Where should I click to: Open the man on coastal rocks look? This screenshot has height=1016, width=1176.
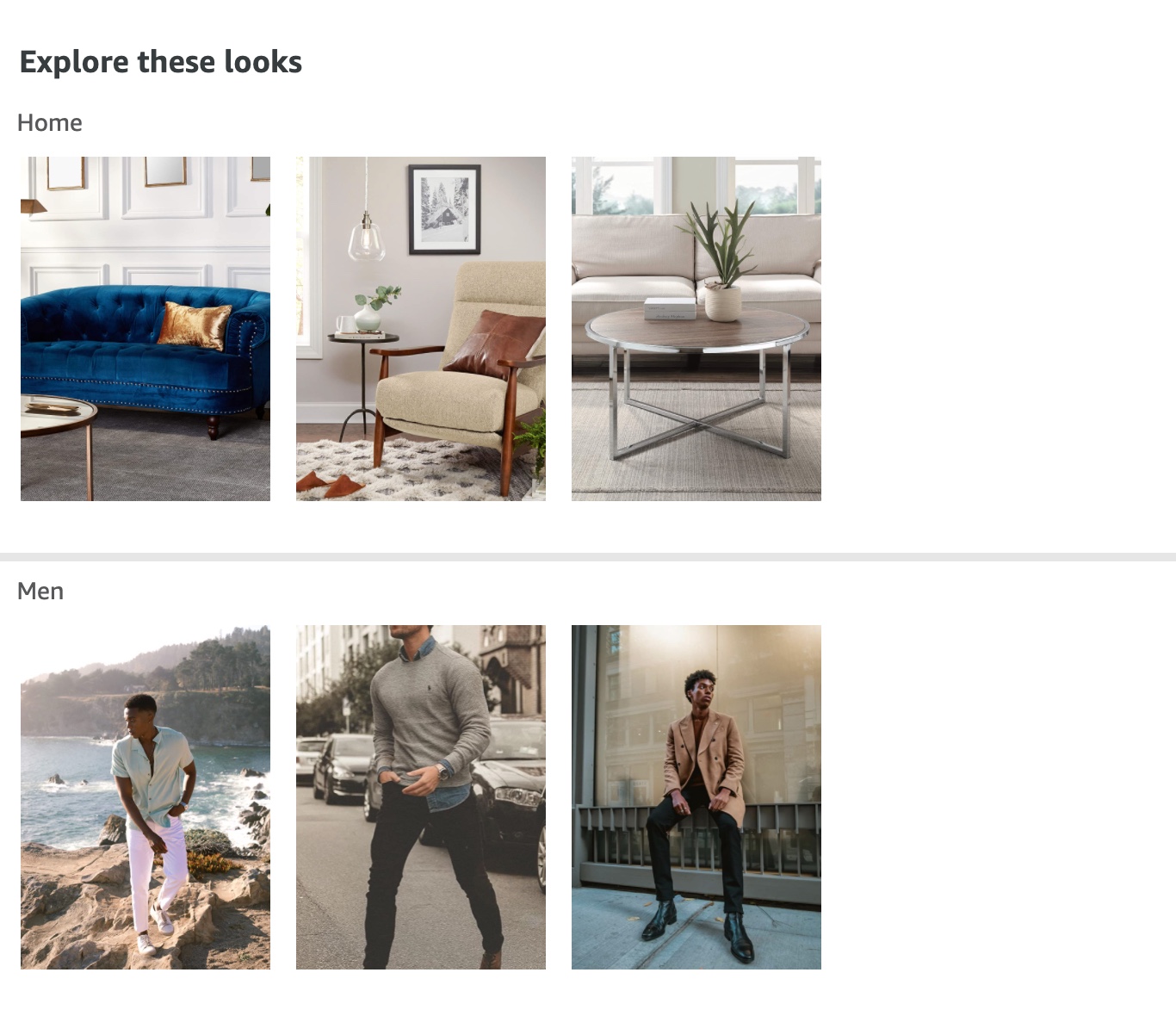click(145, 796)
